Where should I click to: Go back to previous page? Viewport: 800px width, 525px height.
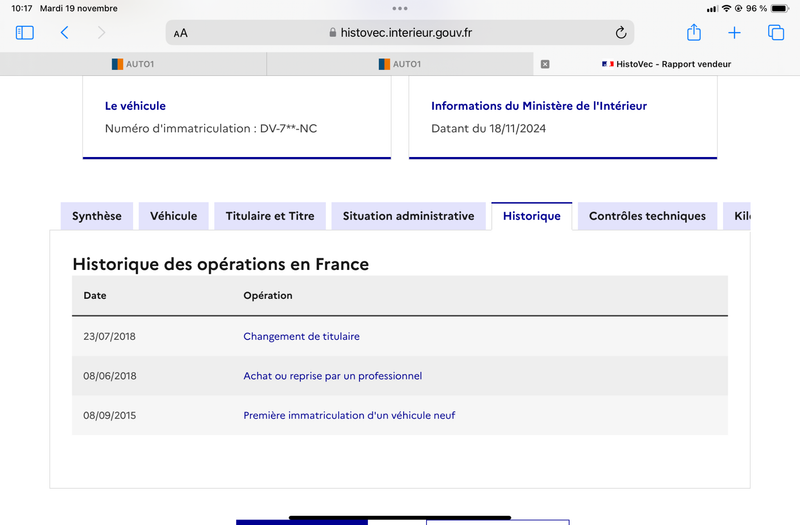(64, 33)
